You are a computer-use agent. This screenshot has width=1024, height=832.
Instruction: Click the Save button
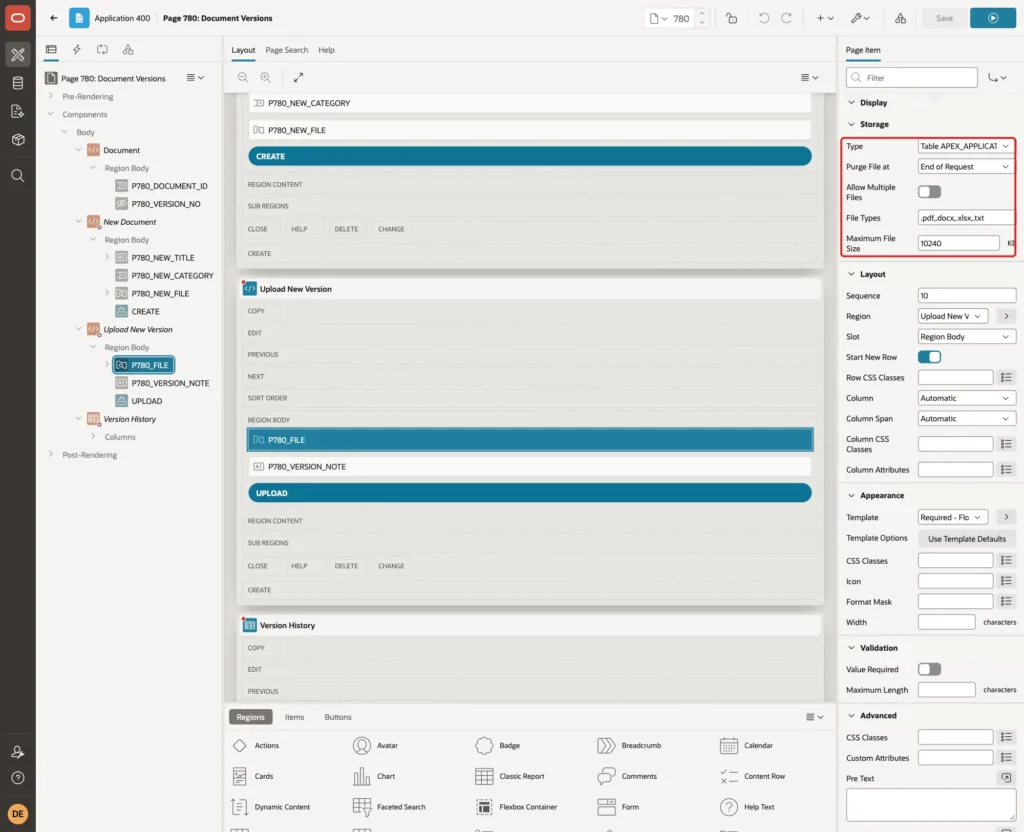click(944, 18)
